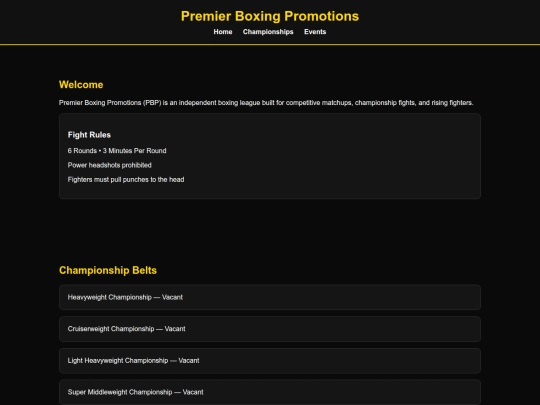Select the Cruiserweight Championship belt row
The height and width of the screenshot is (405, 540).
coord(270,329)
